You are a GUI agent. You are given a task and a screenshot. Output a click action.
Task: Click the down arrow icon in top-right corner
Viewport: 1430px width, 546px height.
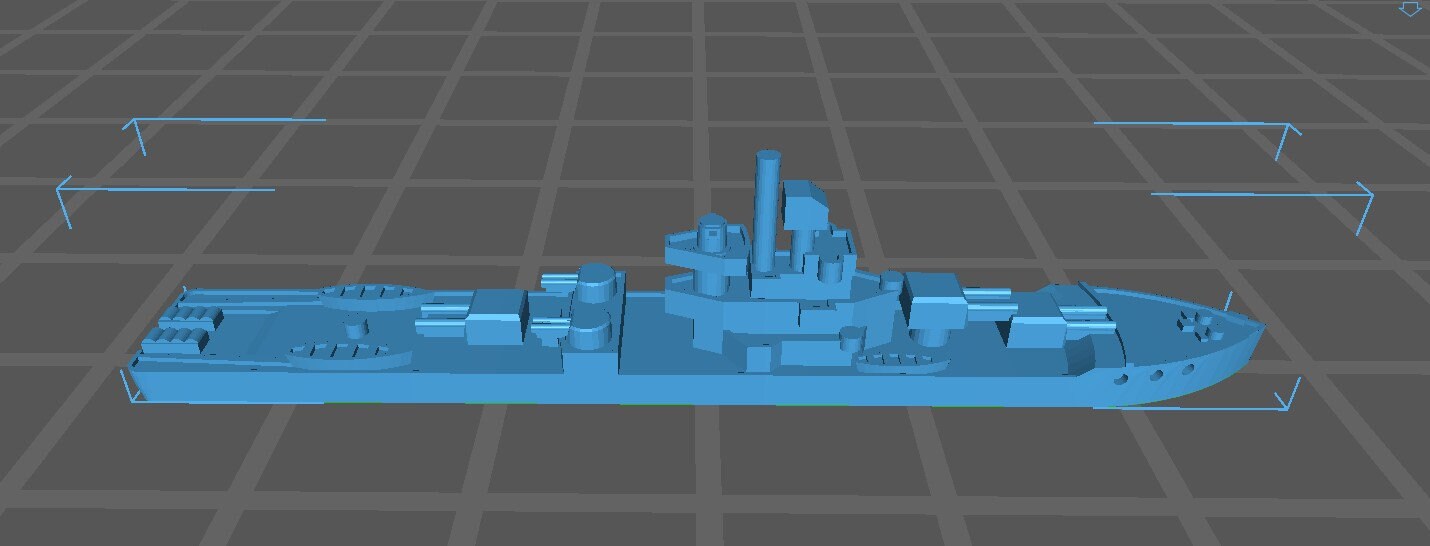coord(1410,8)
